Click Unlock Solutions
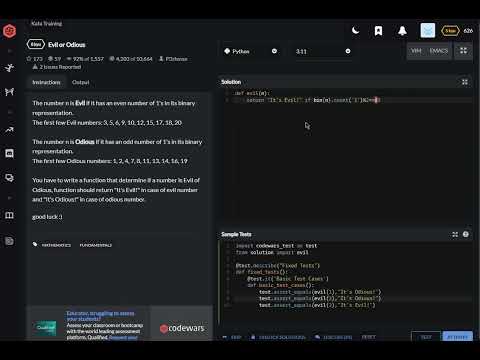Viewport: 480px width, 360px height. click(278, 337)
